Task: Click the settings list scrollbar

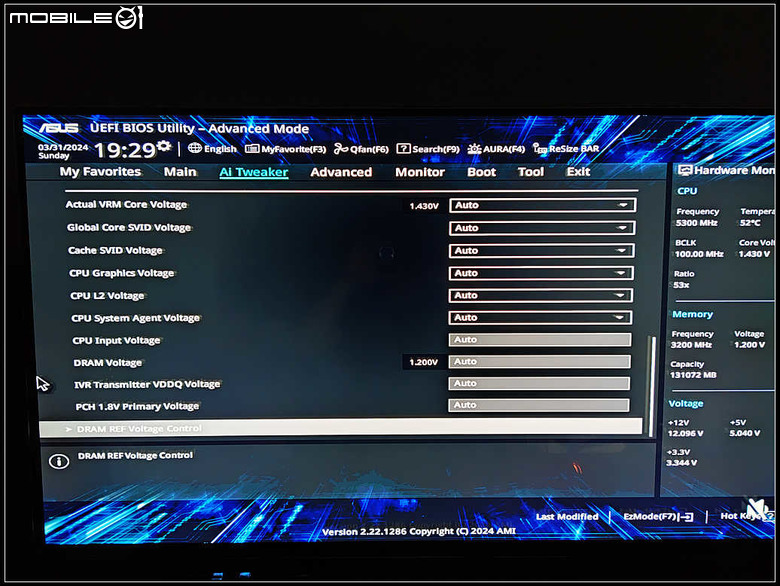Action: (652, 387)
